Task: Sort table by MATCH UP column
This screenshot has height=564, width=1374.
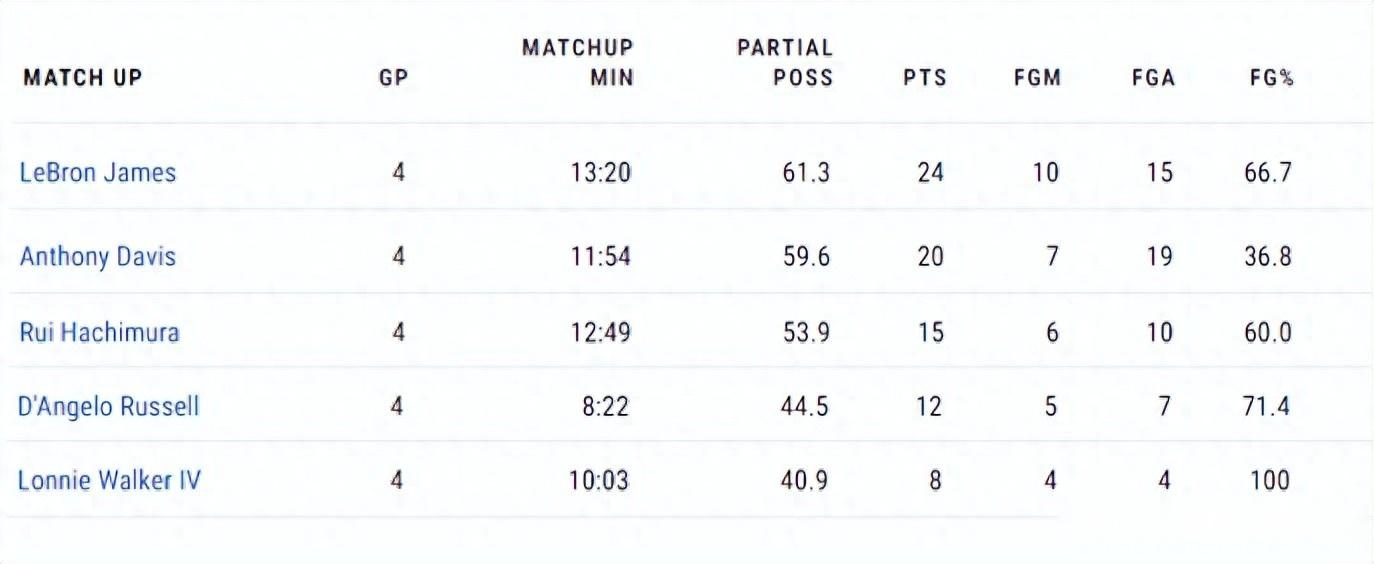Action: coord(83,78)
